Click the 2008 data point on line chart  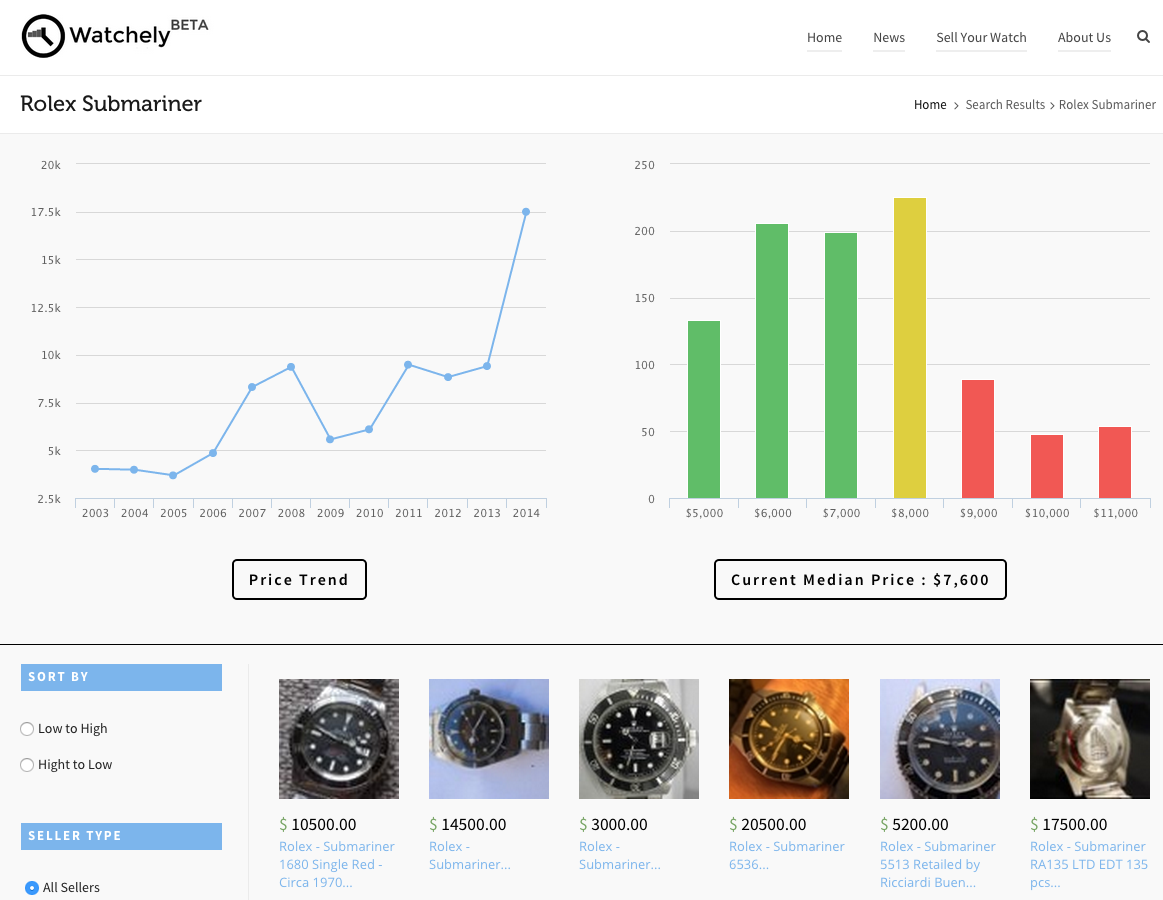[291, 367]
